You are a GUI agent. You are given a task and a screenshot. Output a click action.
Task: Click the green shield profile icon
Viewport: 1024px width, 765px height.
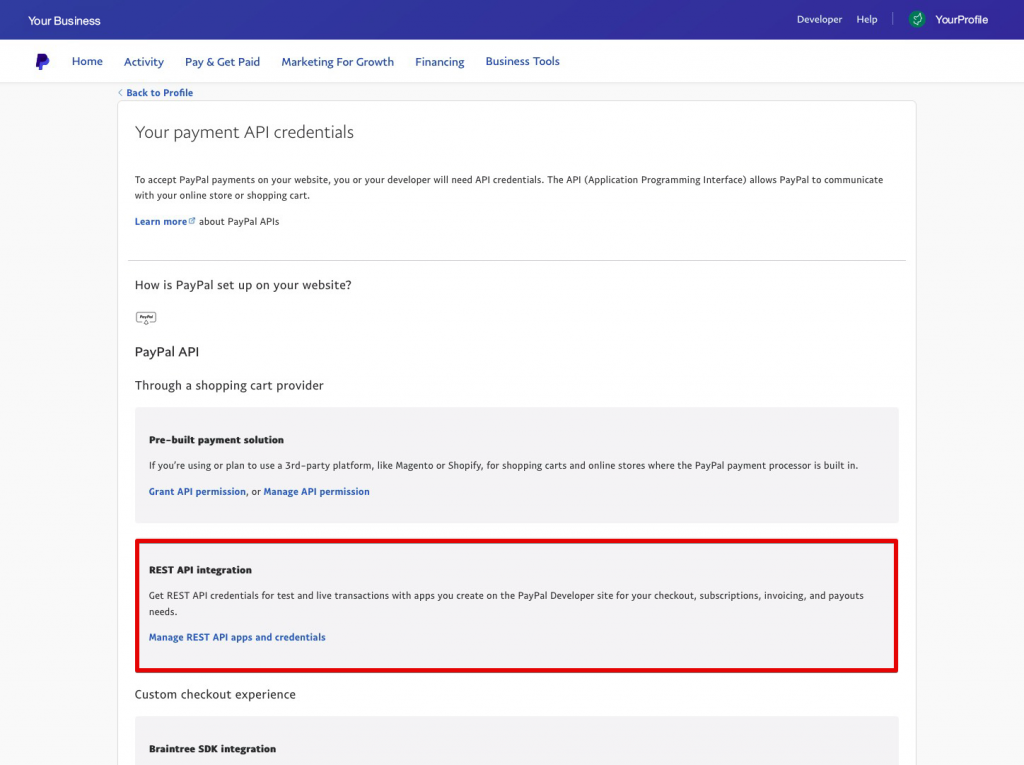tap(917, 20)
